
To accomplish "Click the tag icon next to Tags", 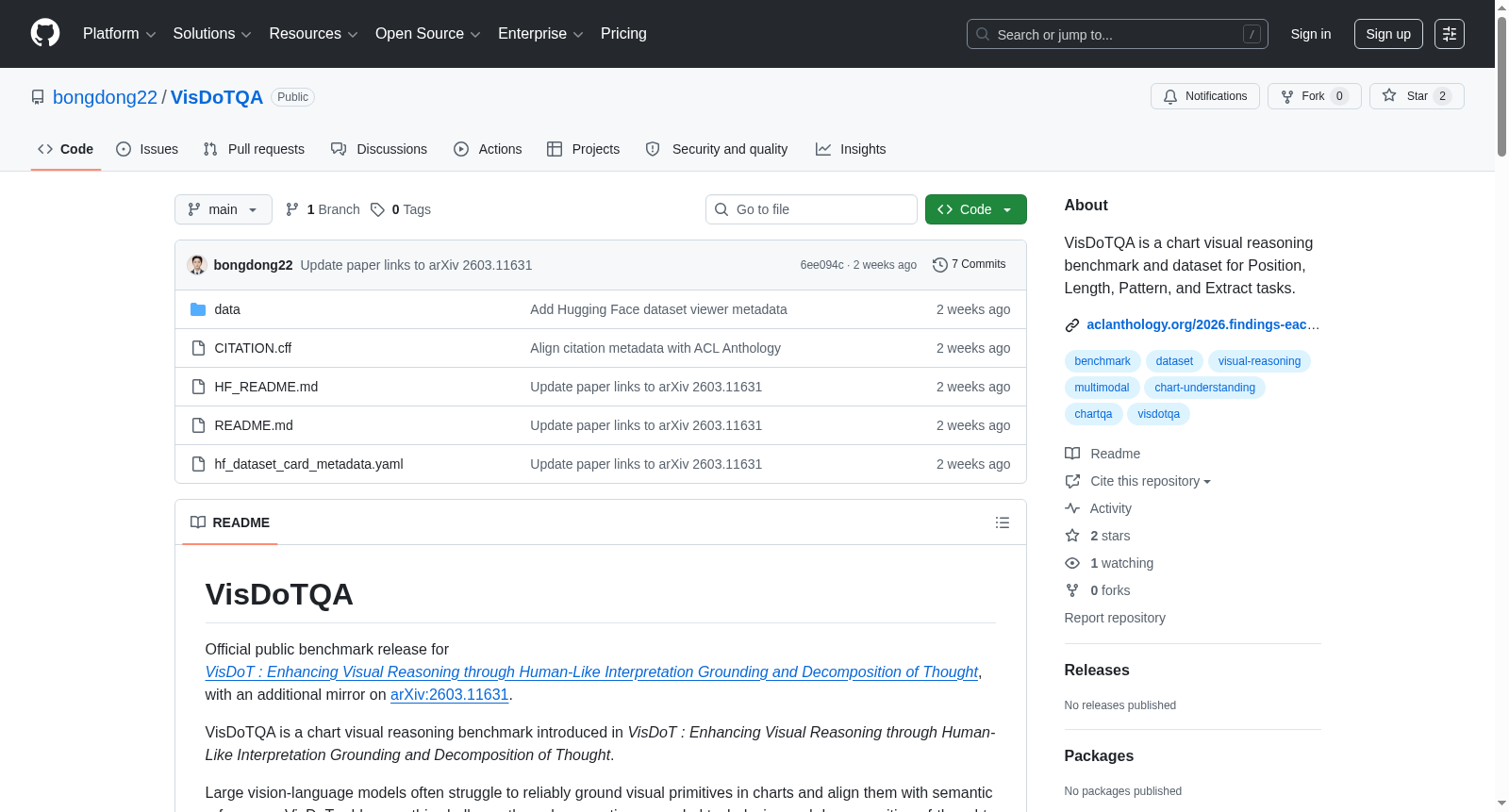I will [377, 209].
